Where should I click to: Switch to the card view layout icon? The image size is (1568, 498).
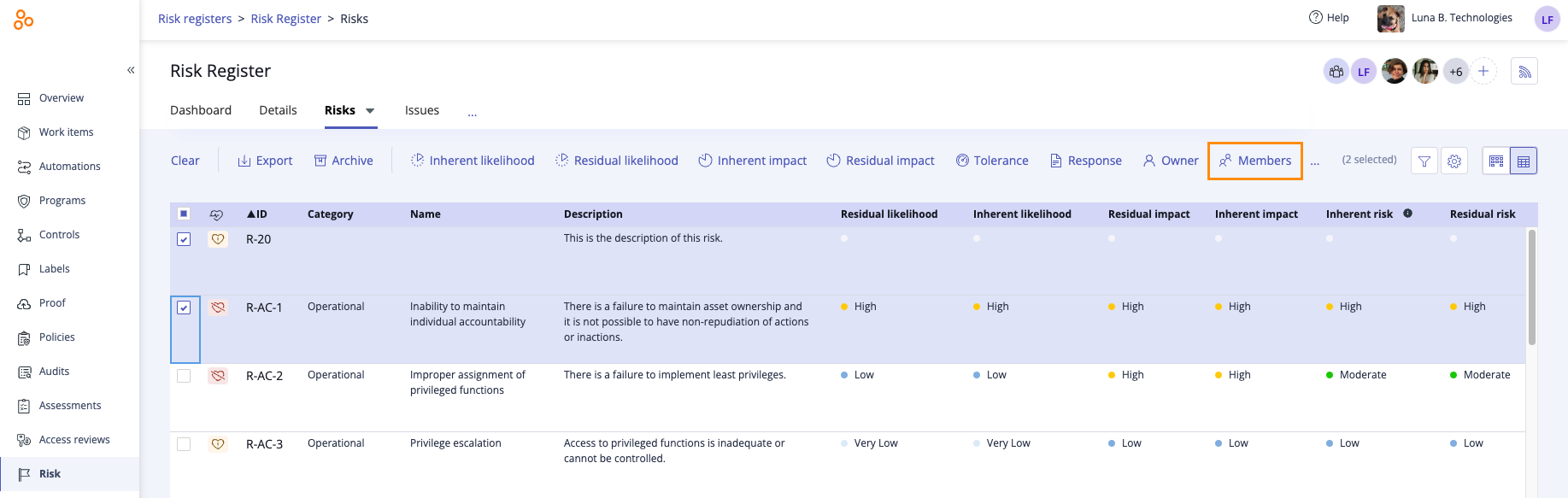(1496, 161)
